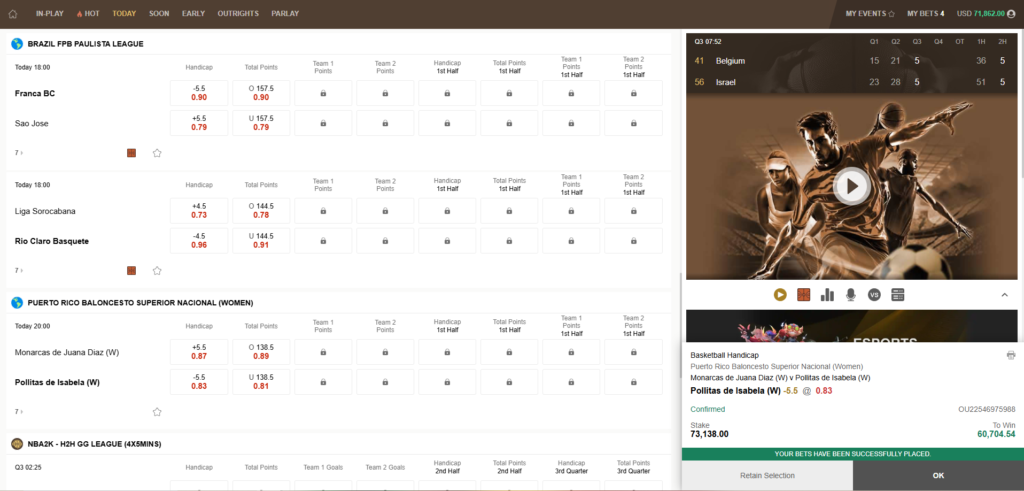Expand more markets for Liga Sorocabana match

click(x=19, y=270)
